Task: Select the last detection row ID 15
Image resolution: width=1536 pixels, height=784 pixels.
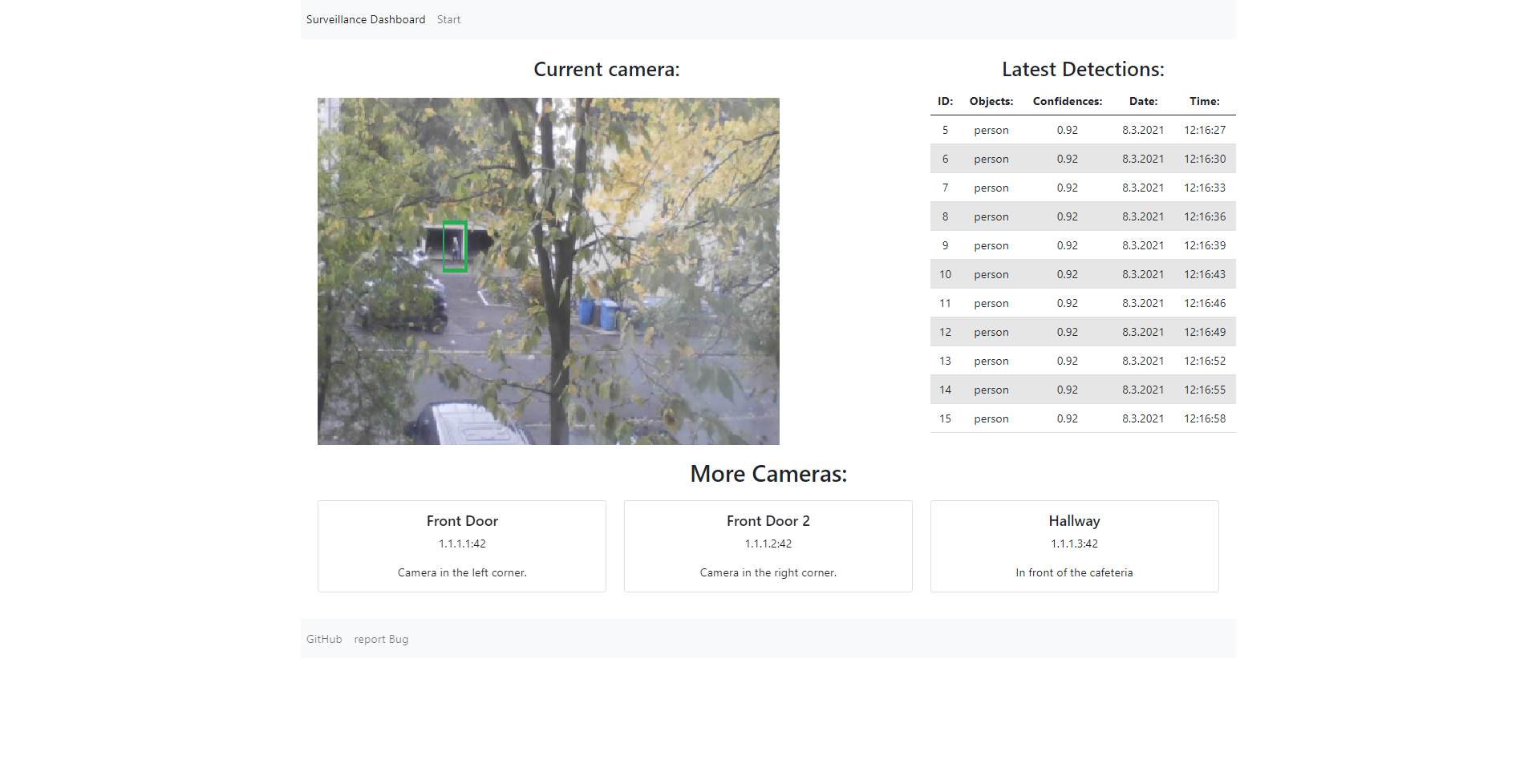Action: 1082,418
